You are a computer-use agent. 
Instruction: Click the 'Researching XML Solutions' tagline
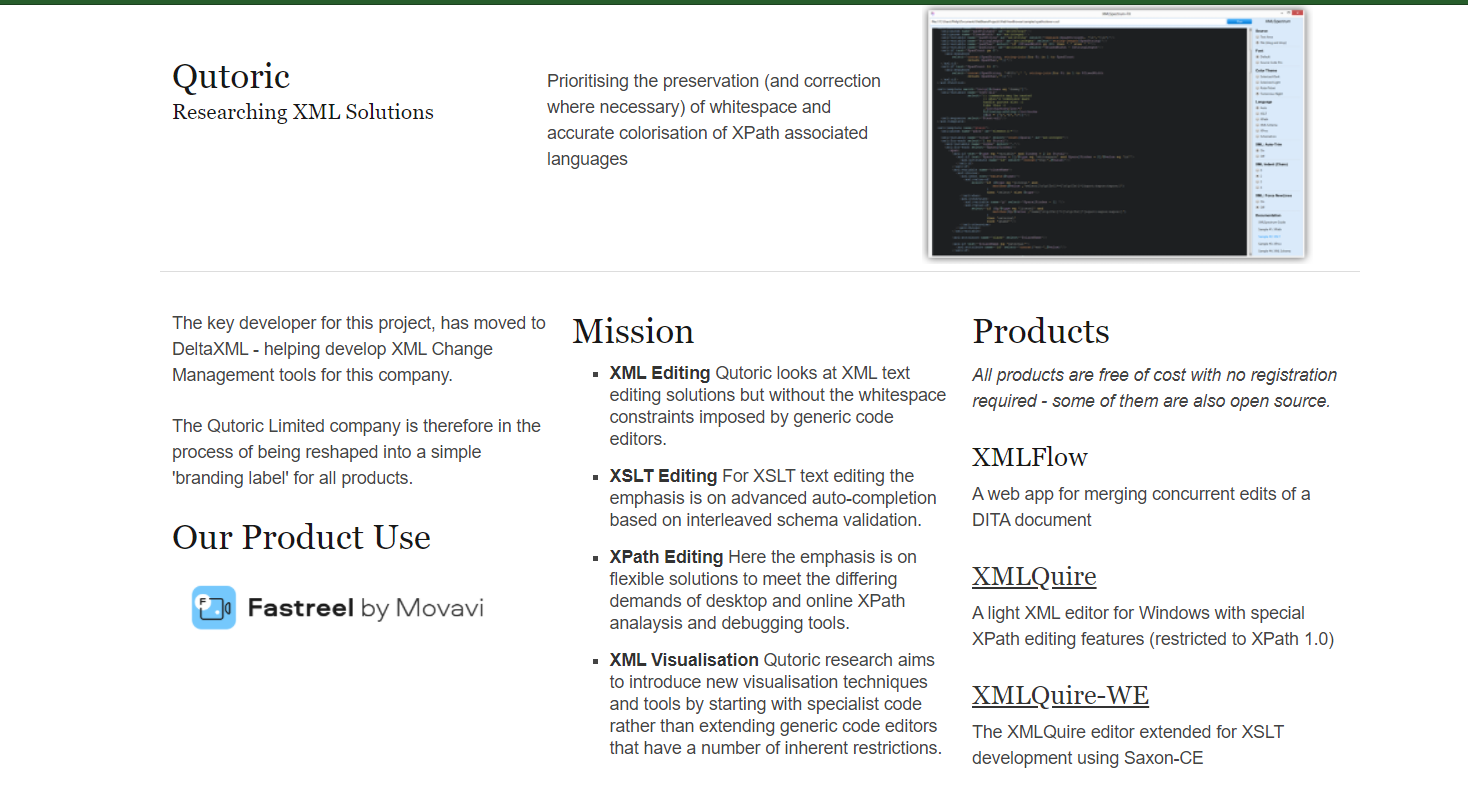(303, 112)
